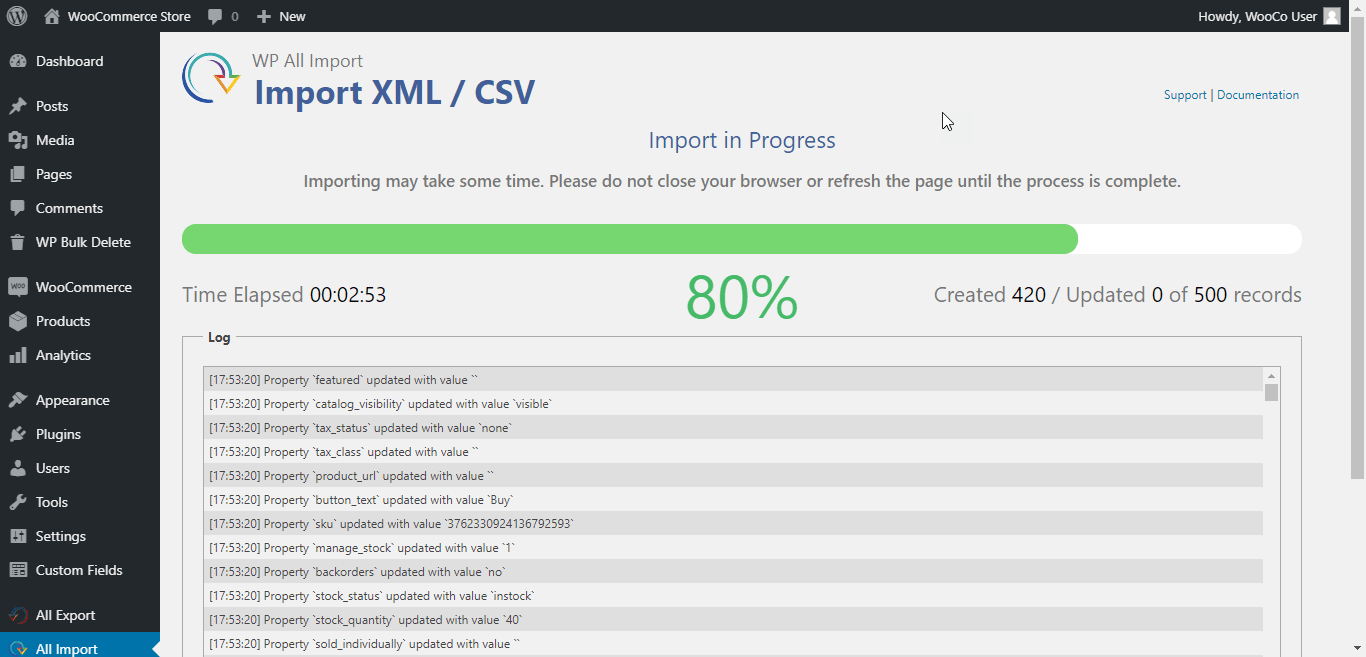Click the Appearance paintbrush icon
The height and width of the screenshot is (657, 1366).
pyautogui.click(x=18, y=400)
